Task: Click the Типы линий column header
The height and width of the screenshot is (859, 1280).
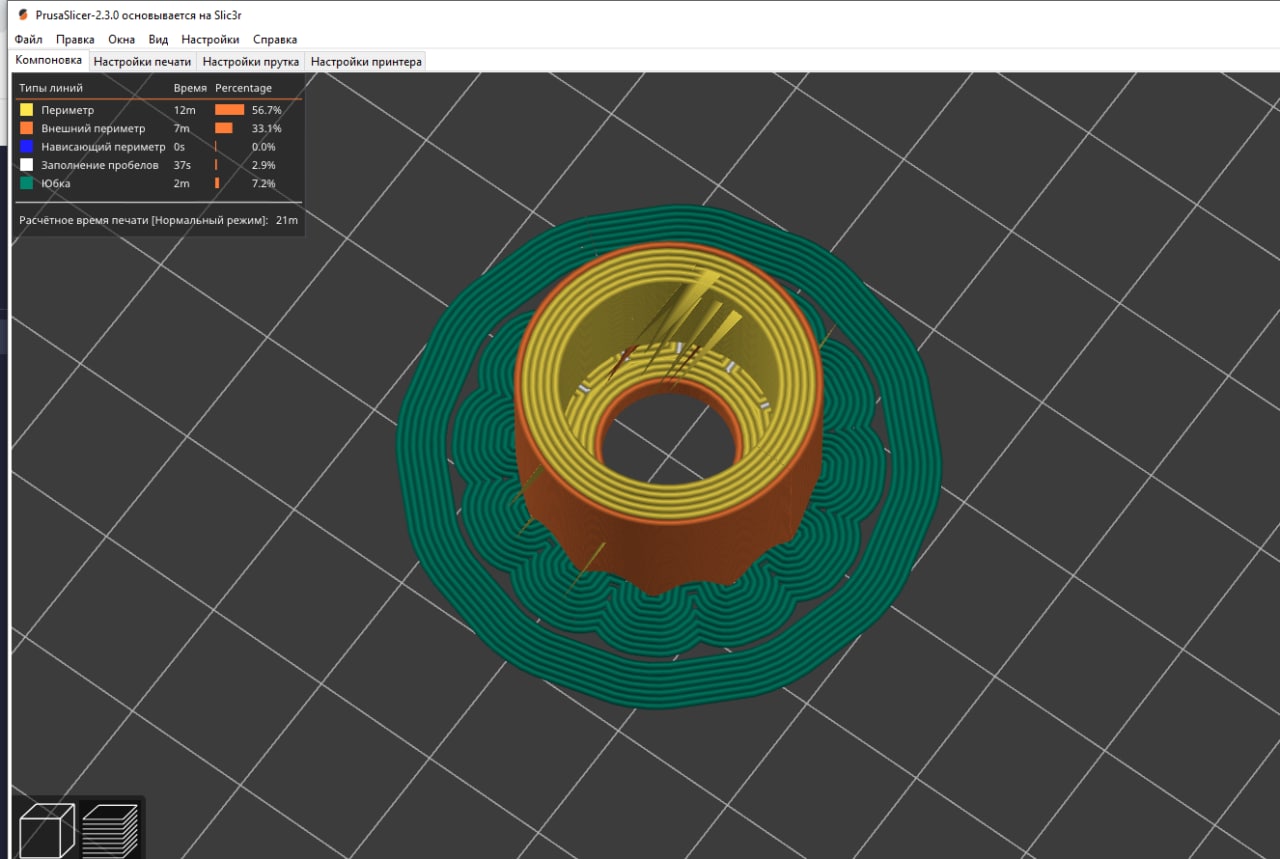Action: [51, 88]
